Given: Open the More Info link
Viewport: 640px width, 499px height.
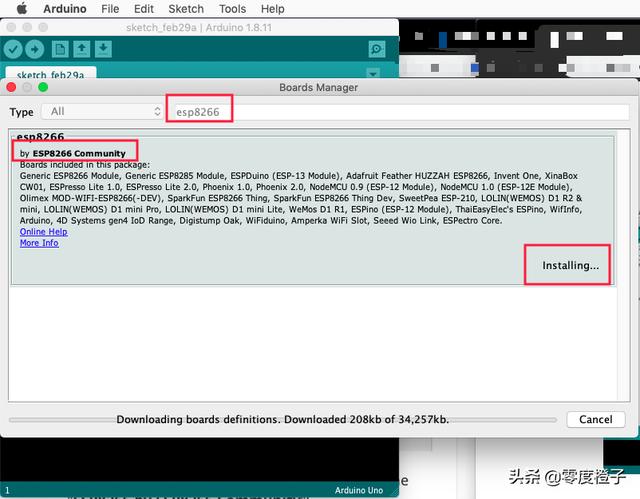Looking at the screenshot, I should 39,243.
